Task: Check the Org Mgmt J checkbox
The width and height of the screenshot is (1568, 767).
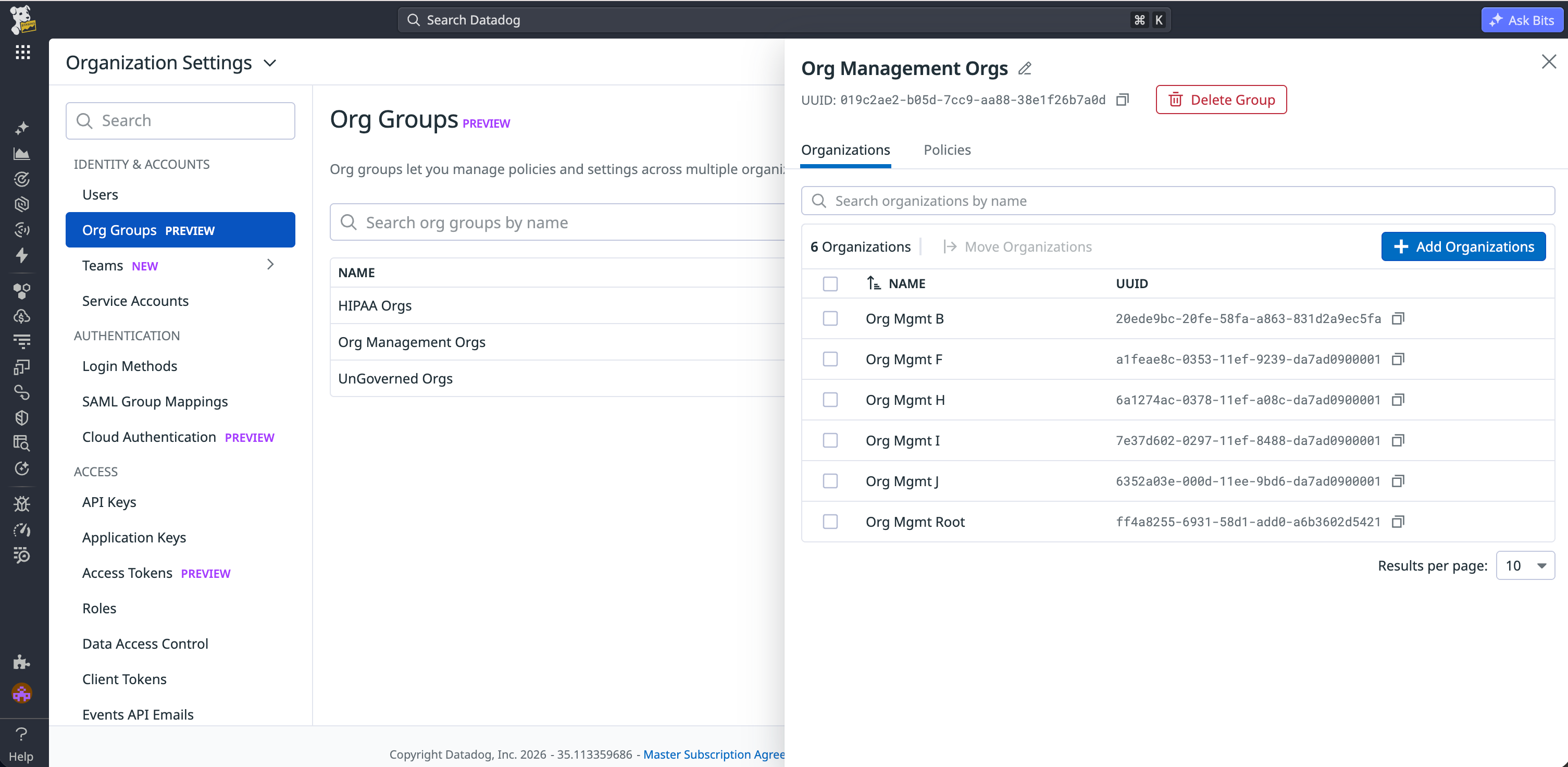Action: coord(830,481)
